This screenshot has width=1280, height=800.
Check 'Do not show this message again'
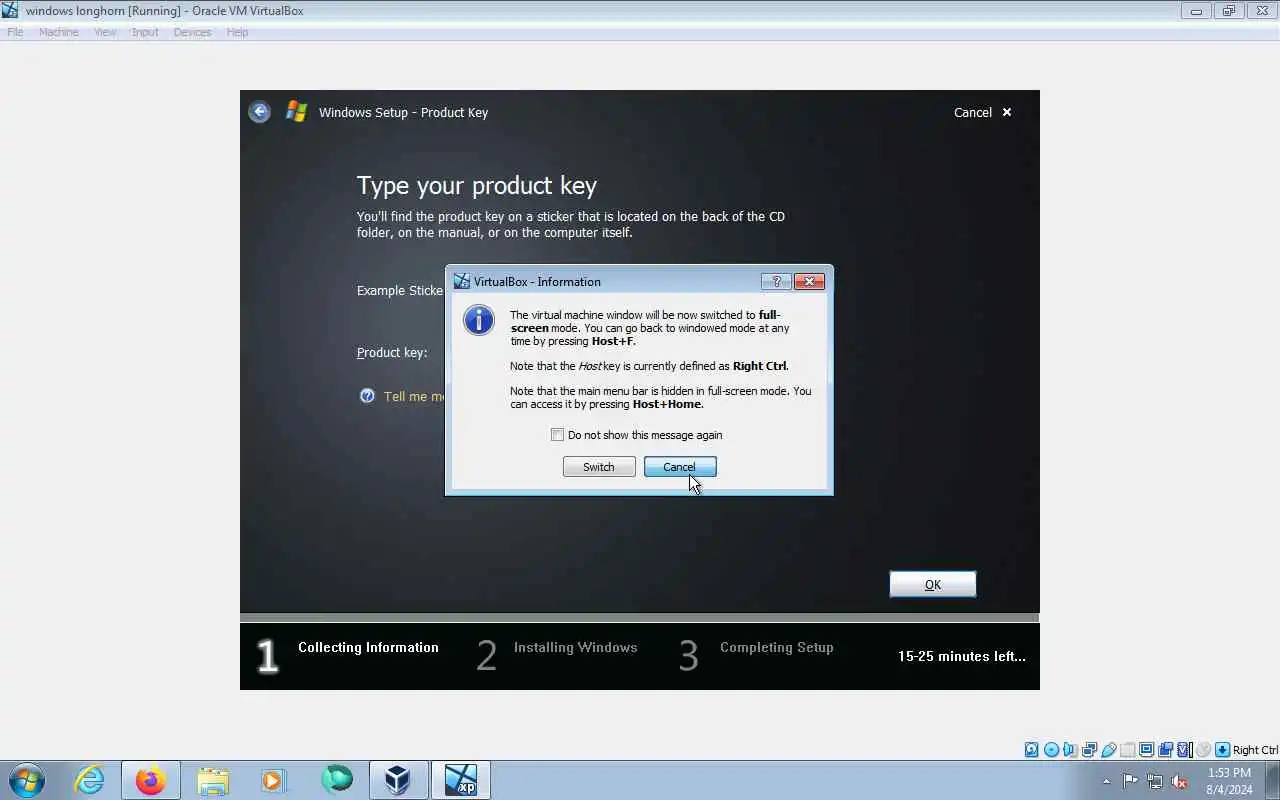pos(558,435)
